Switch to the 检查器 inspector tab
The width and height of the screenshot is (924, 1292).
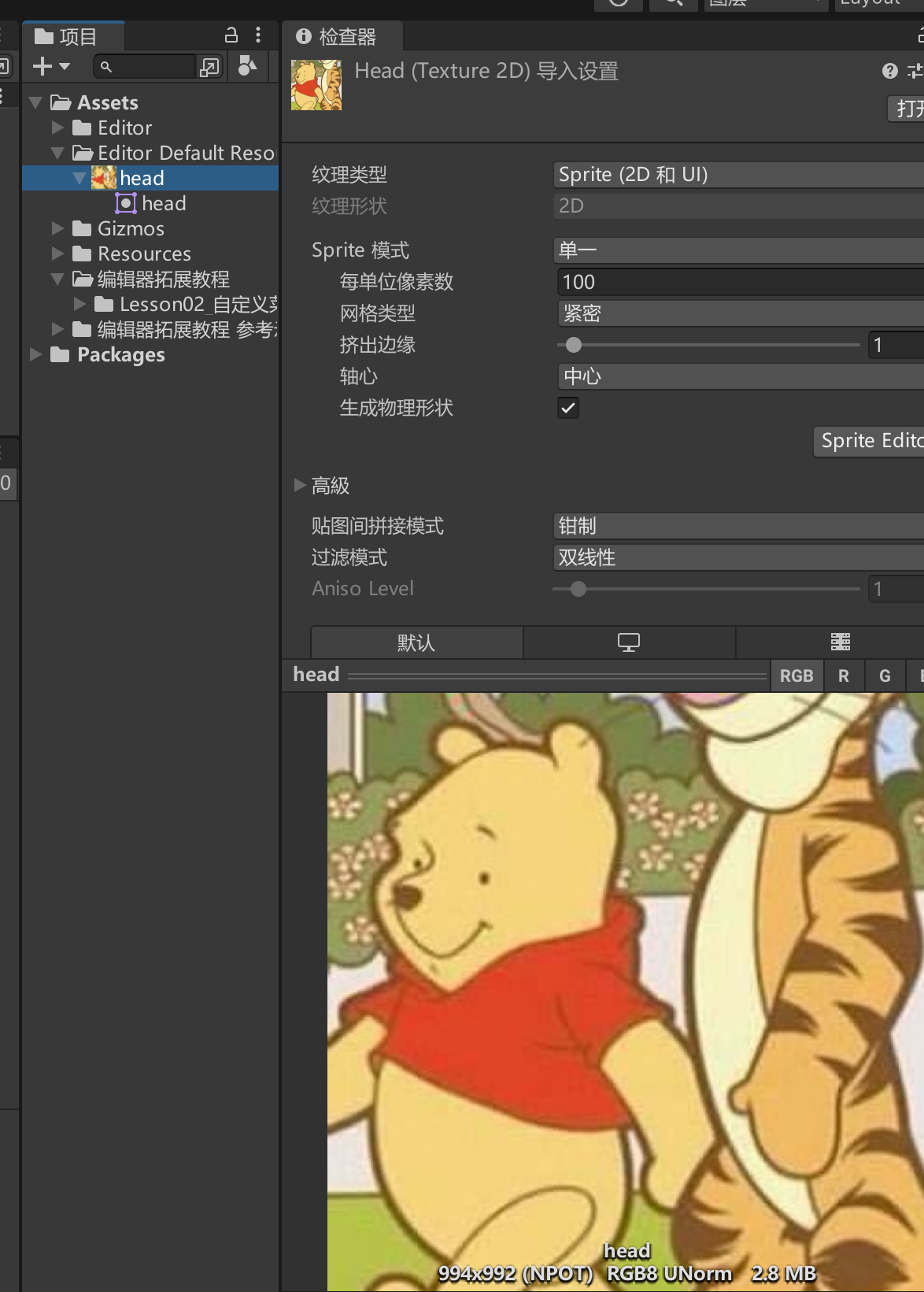(x=338, y=37)
